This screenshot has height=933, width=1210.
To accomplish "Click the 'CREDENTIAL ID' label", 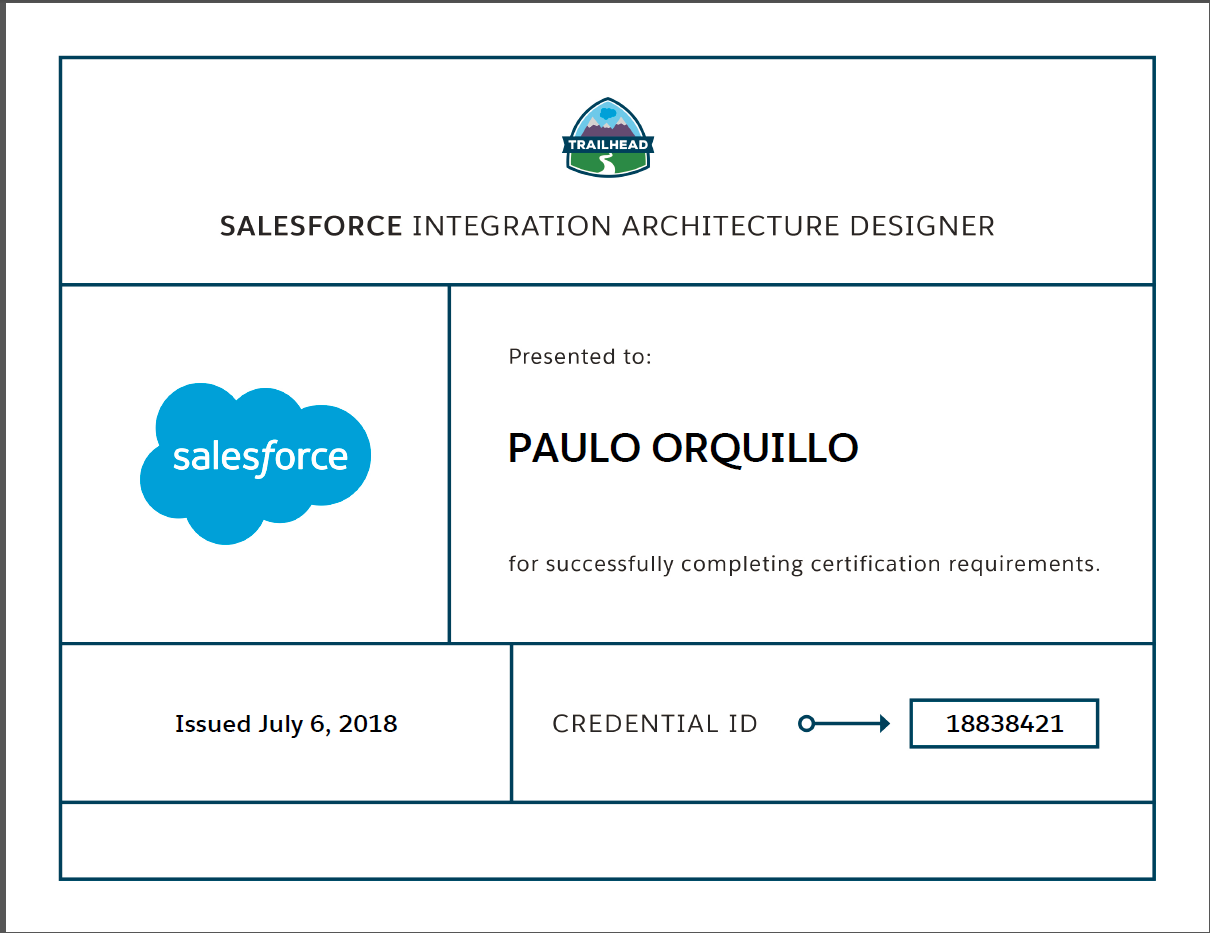I will pyautogui.click(x=655, y=723).
